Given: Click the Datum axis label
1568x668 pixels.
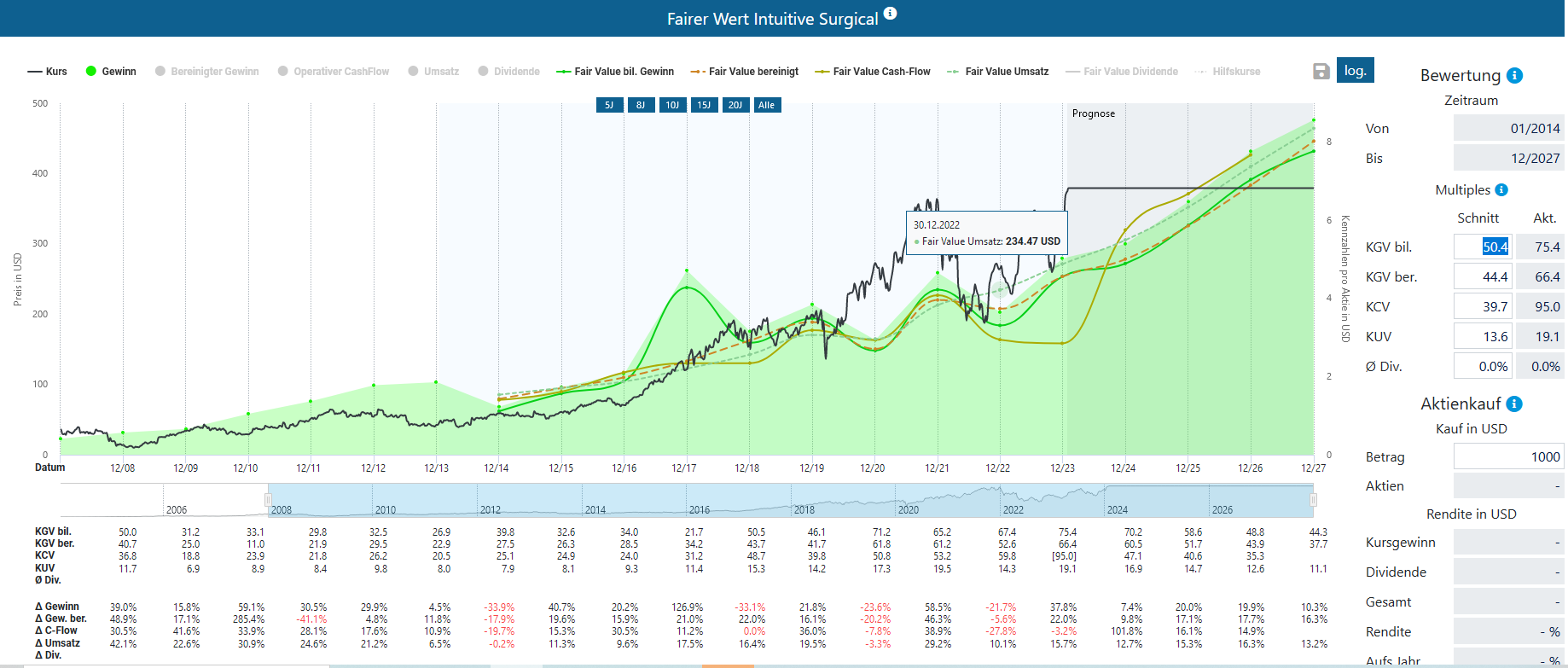Looking at the screenshot, I should pyautogui.click(x=49, y=468).
